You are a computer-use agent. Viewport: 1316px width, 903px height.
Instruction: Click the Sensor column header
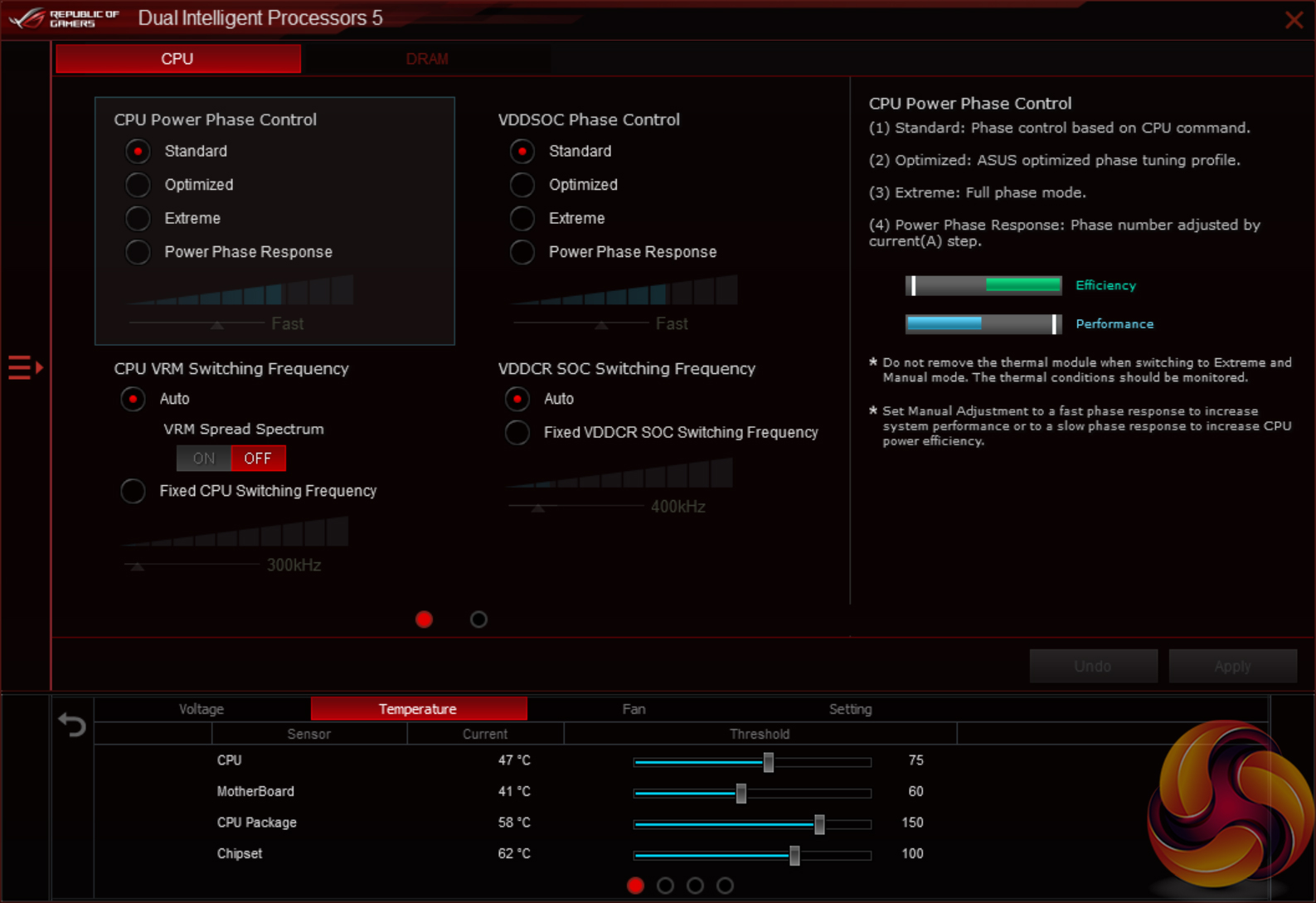pos(309,734)
